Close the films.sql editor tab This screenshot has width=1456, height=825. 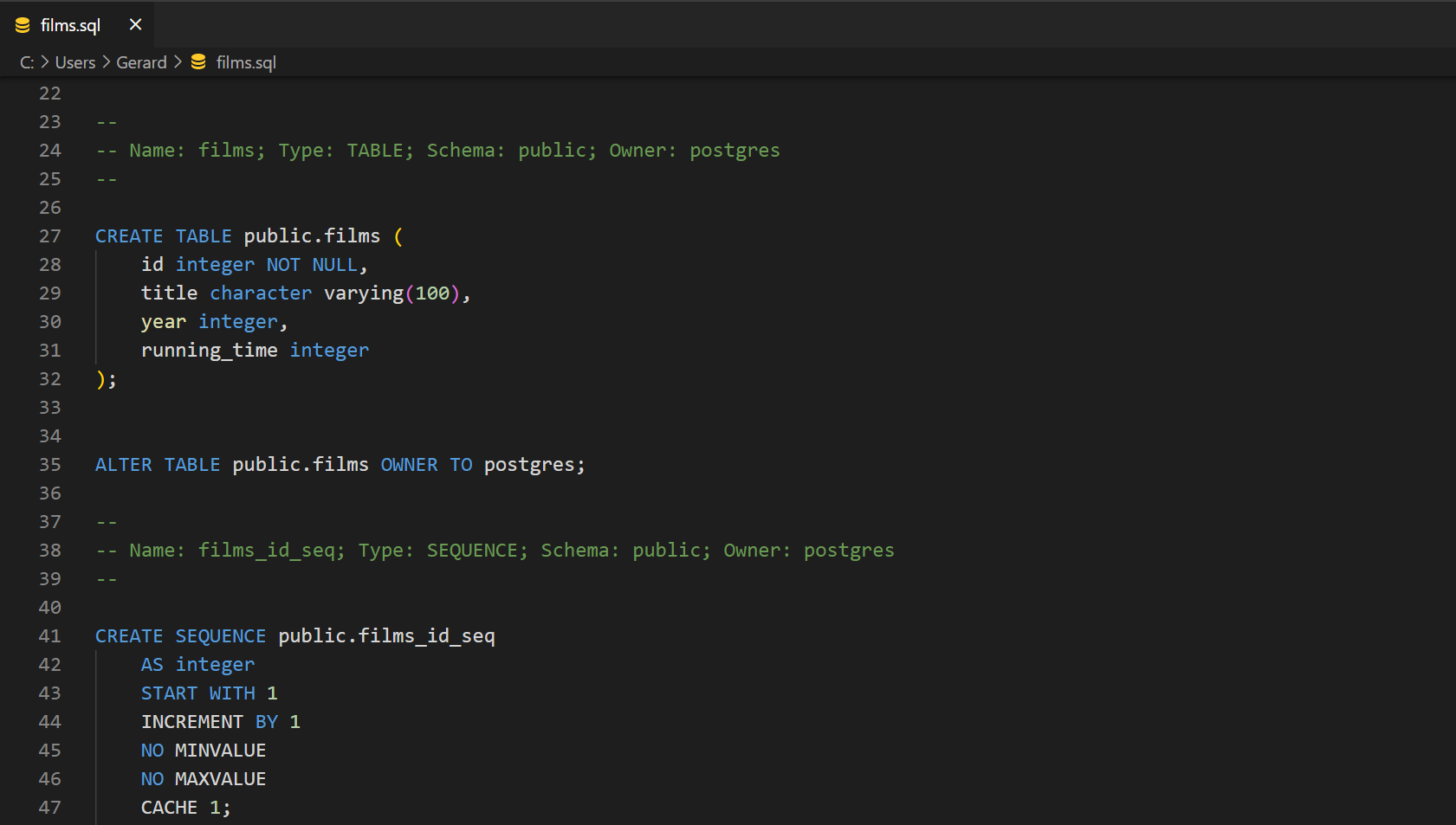coord(135,25)
